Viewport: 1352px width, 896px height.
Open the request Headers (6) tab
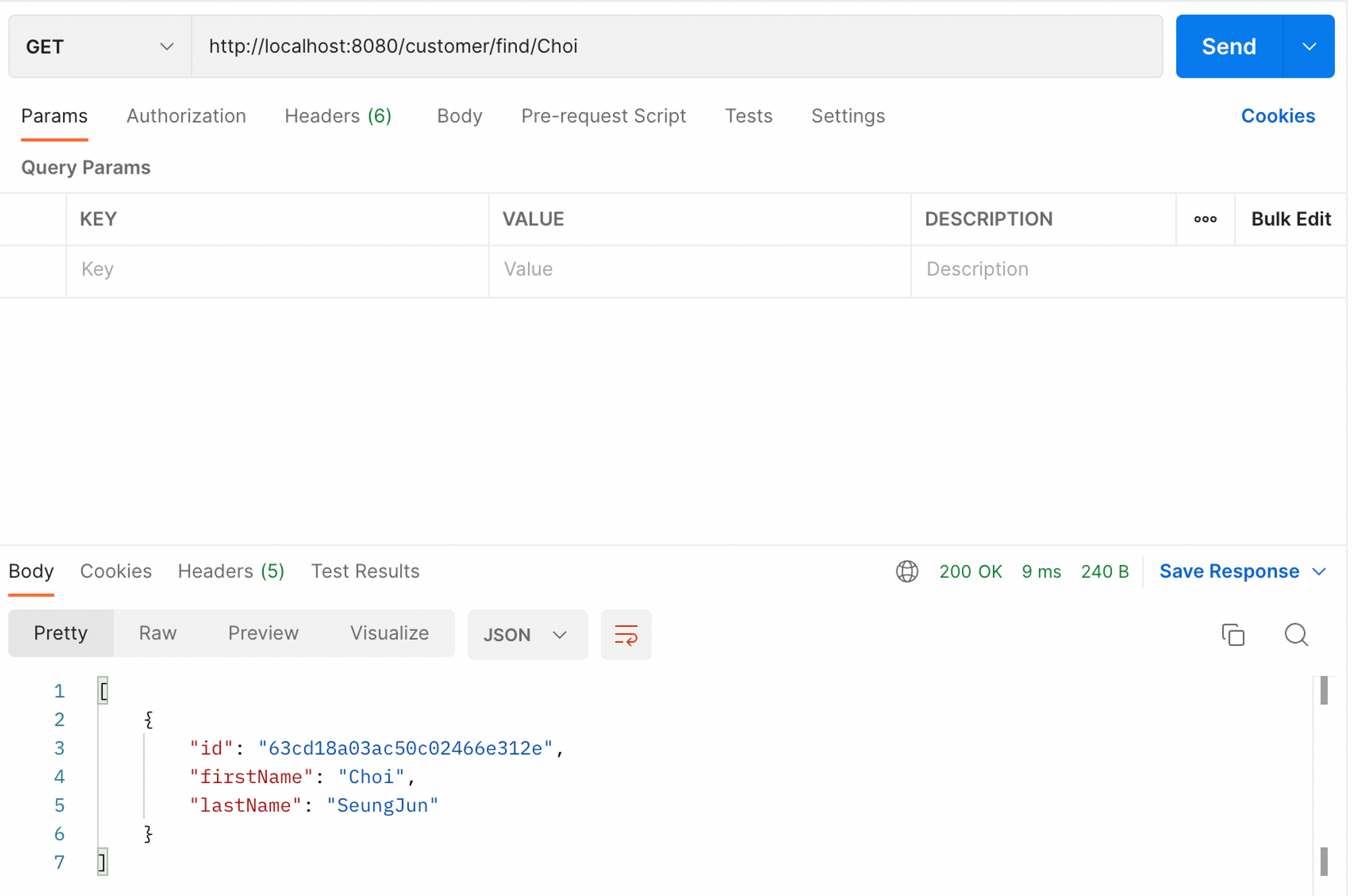[x=338, y=116]
